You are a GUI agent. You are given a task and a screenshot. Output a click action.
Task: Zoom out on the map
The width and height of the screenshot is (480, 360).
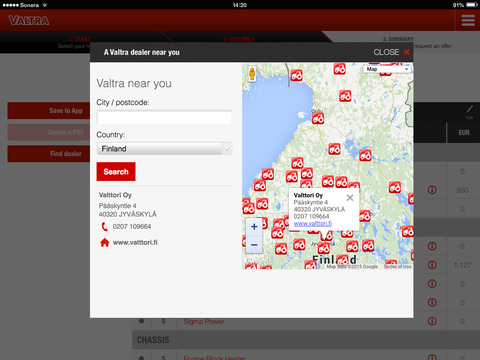[254, 245]
